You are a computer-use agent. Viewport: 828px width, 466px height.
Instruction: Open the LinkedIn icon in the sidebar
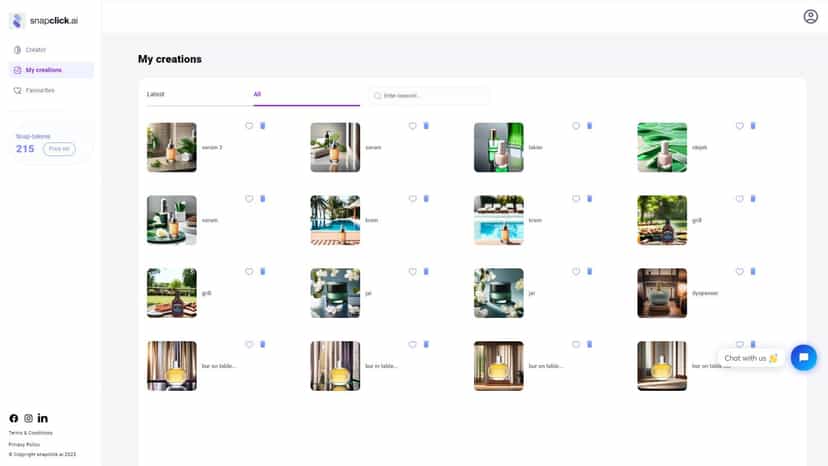pos(43,418)
